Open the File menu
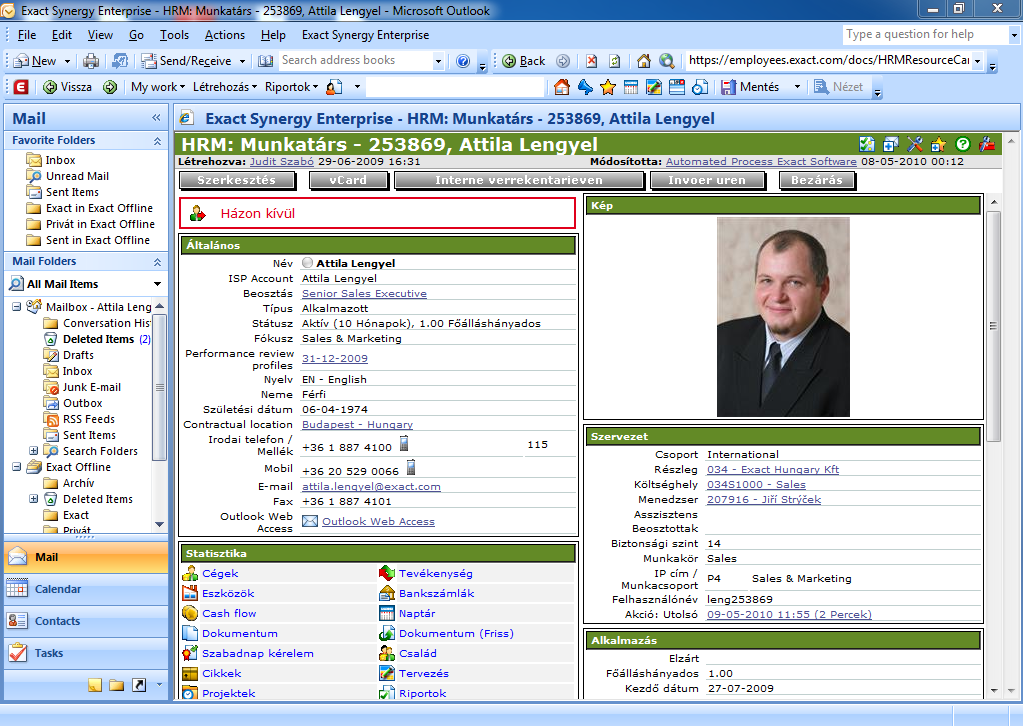1023x726 pixels. click(27, 35)
